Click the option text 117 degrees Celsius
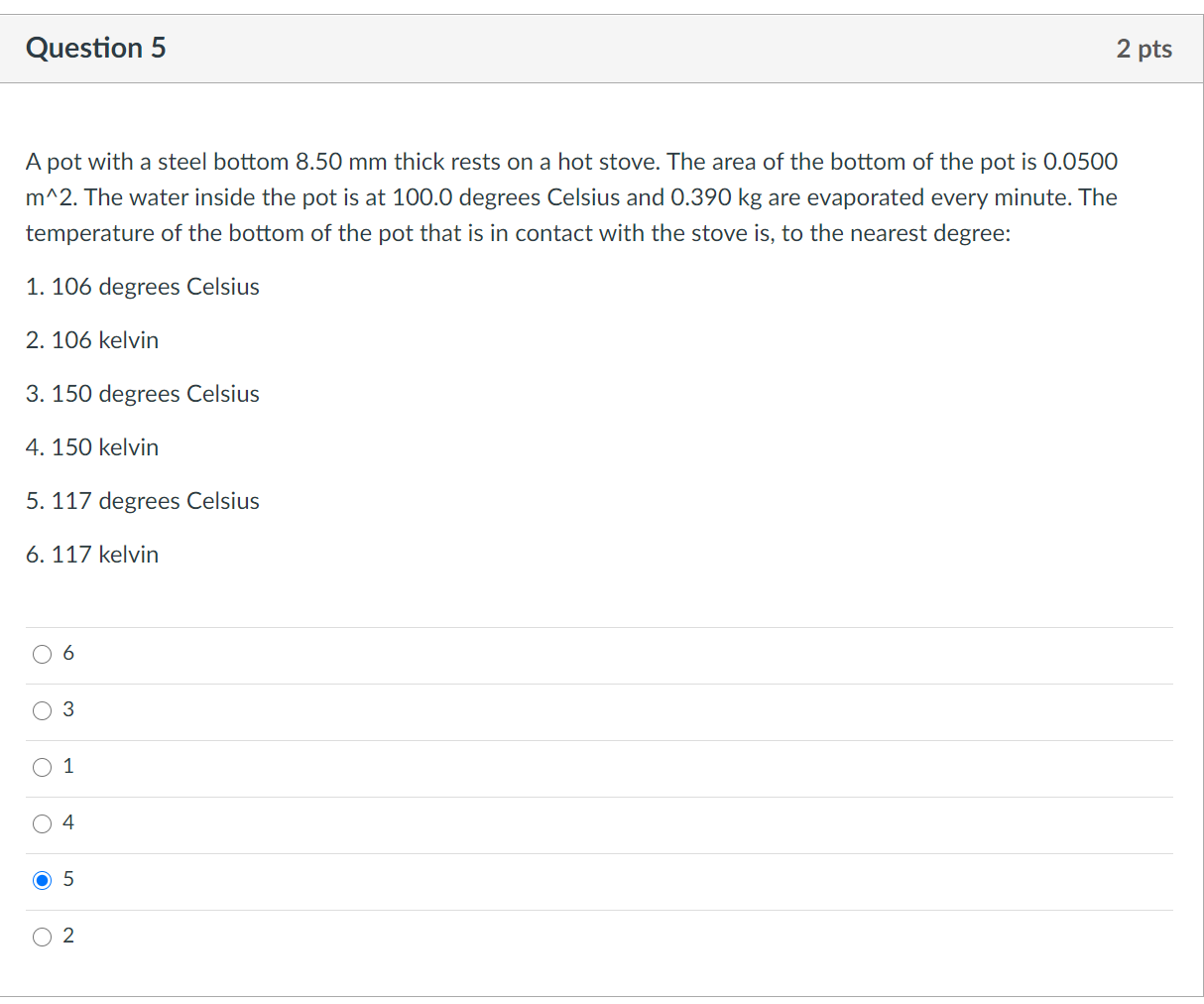 pyautogui.click(x=142, y=501)
